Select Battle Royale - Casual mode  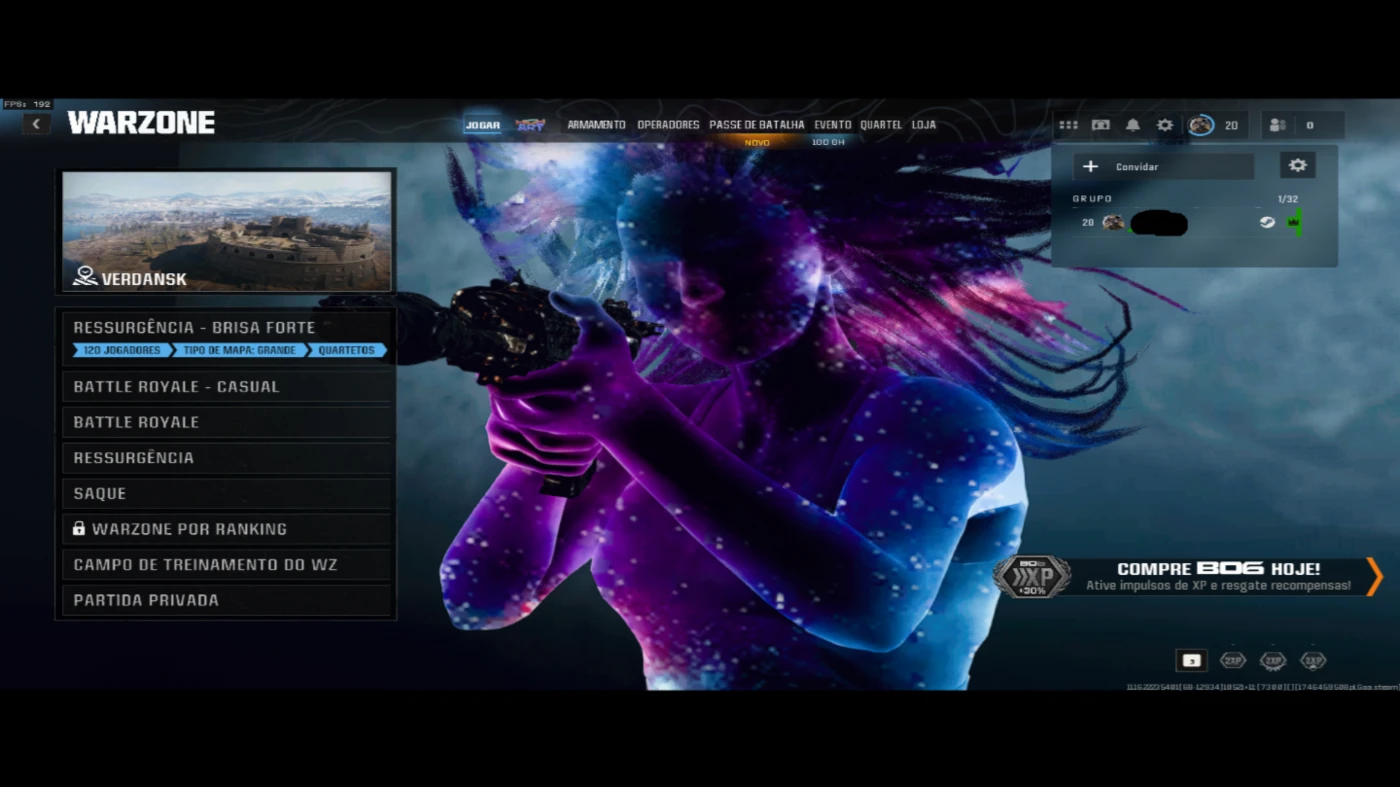tap(227, 386)
